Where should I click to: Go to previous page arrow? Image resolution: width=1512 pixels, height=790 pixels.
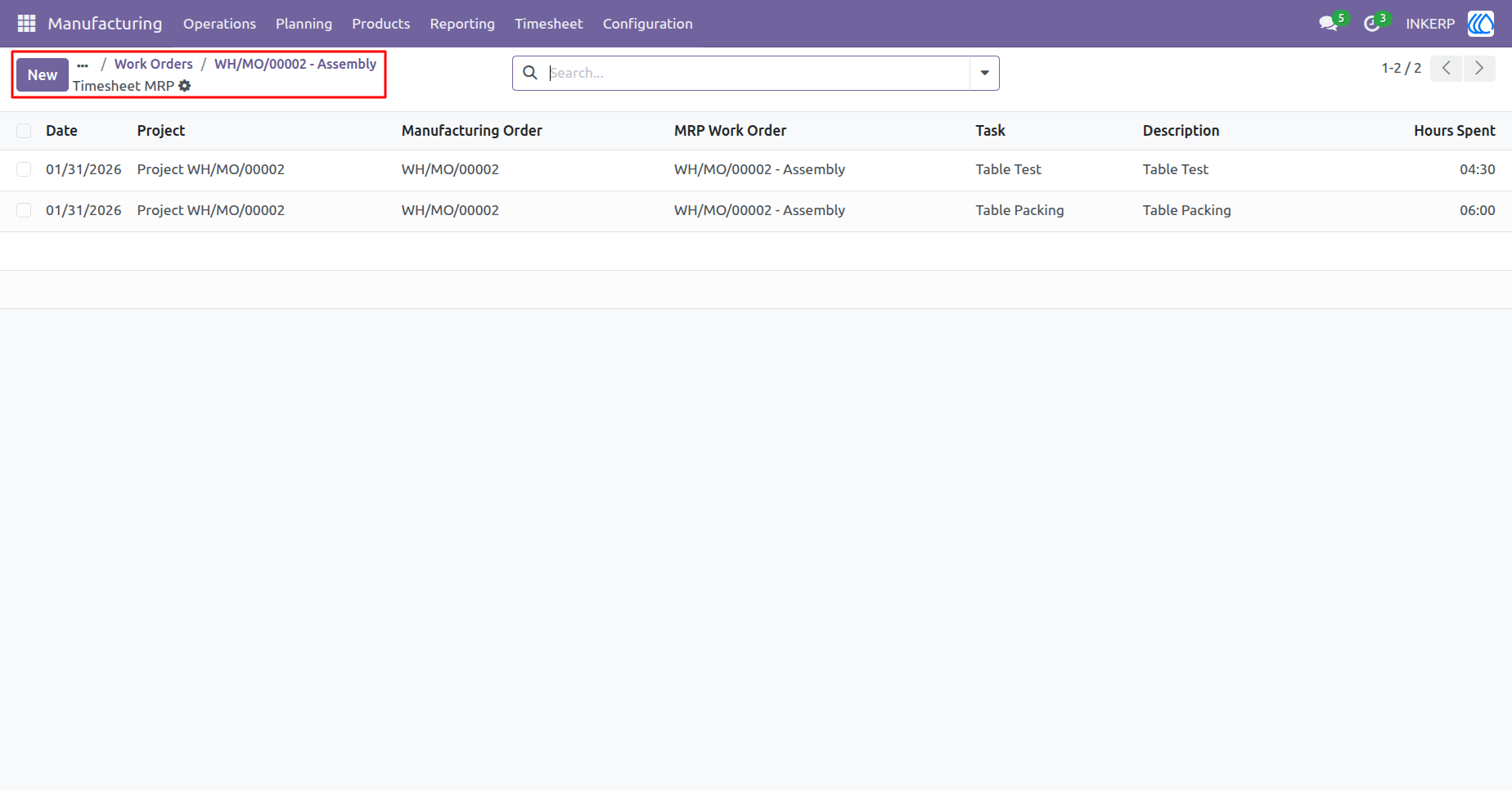pos(1447,68)
